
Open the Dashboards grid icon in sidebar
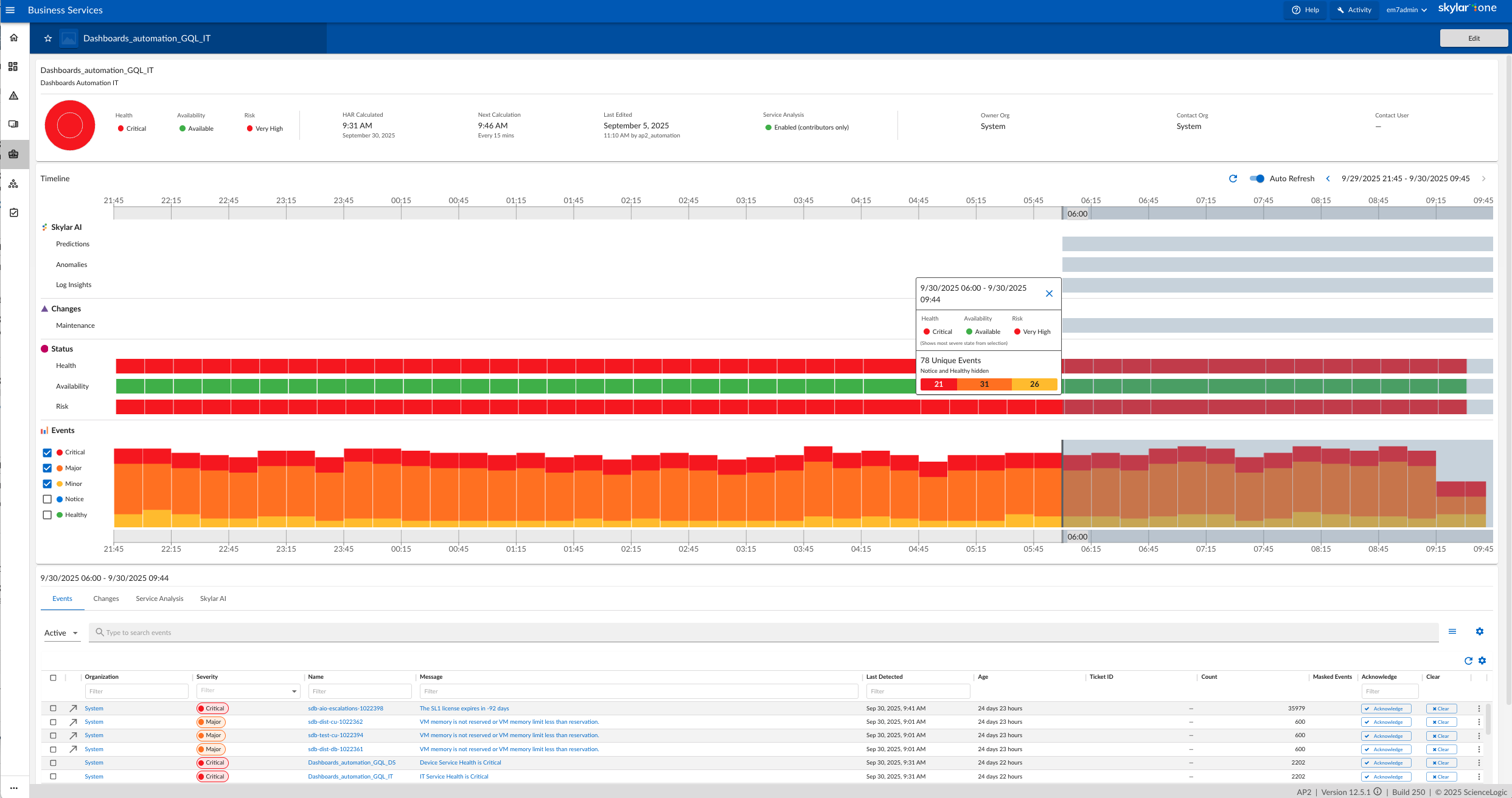(x=13, y=66)
